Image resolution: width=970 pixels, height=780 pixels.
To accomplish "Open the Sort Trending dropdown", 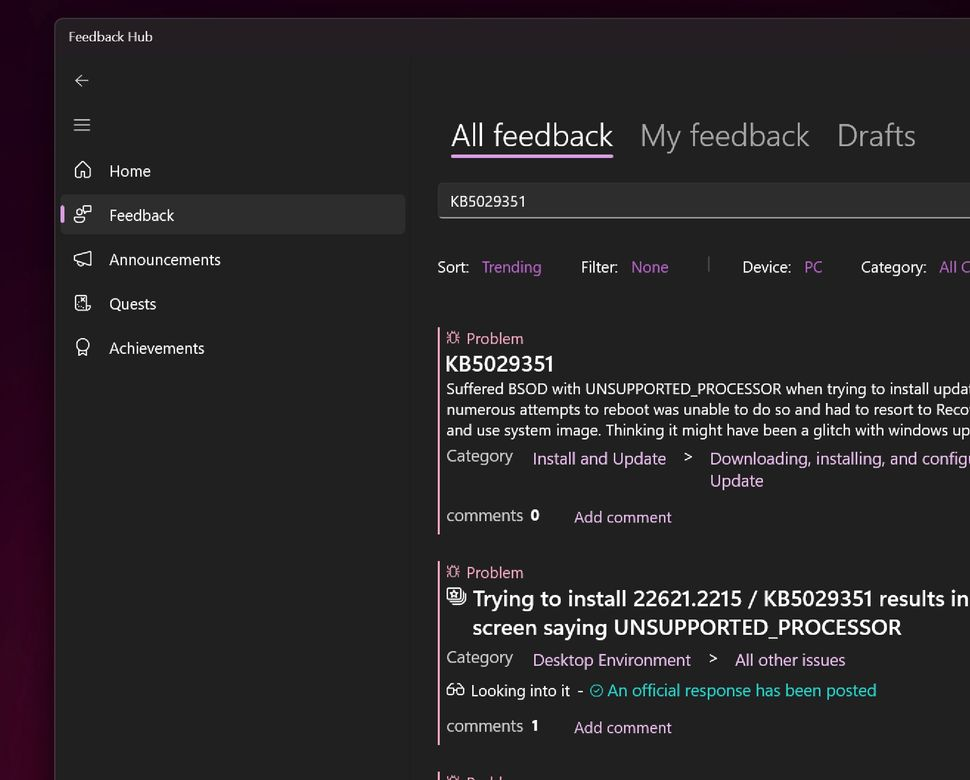I will click(512, 267).
